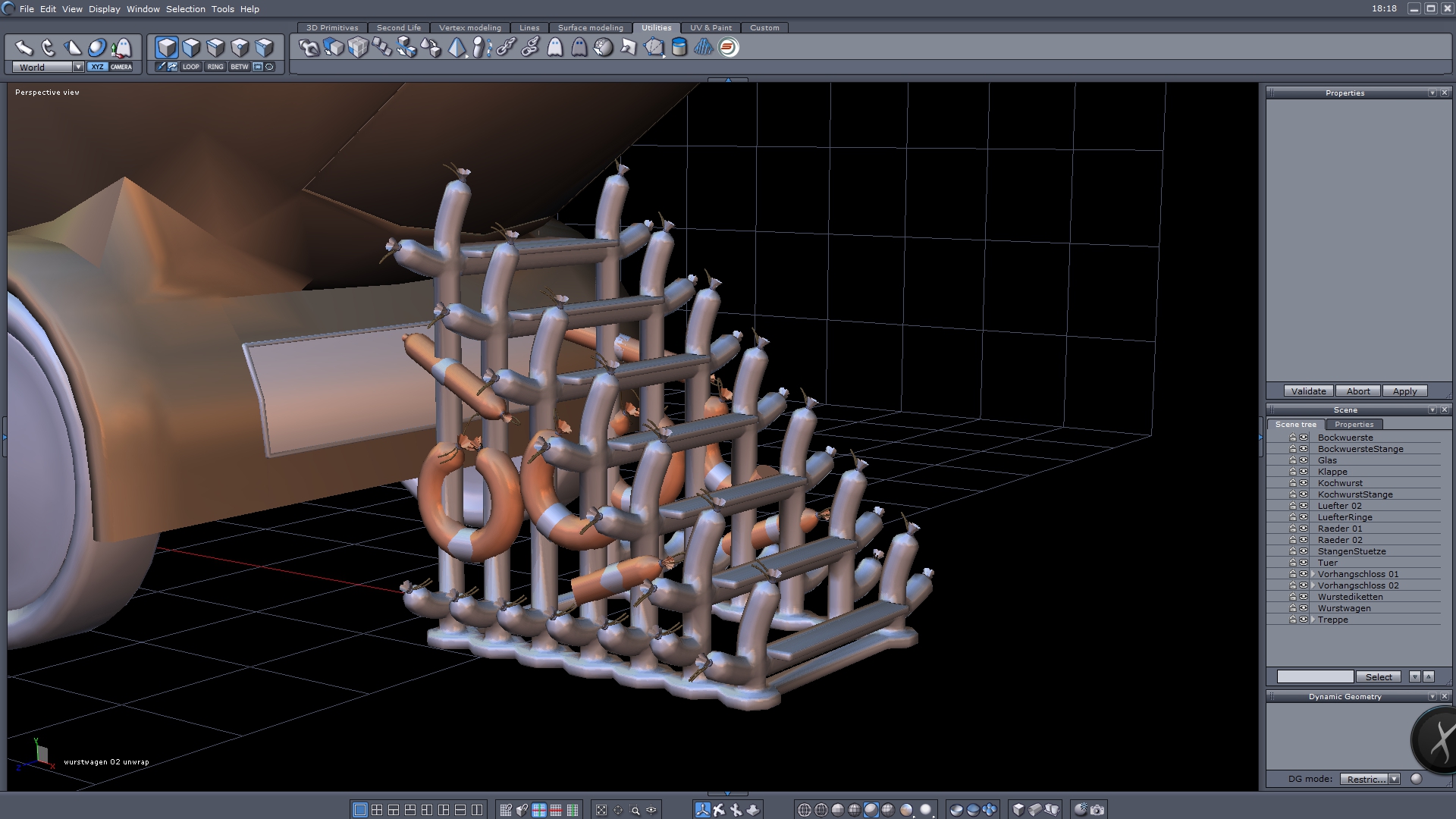Select the rotate tool curved arrow

point(49,48)
